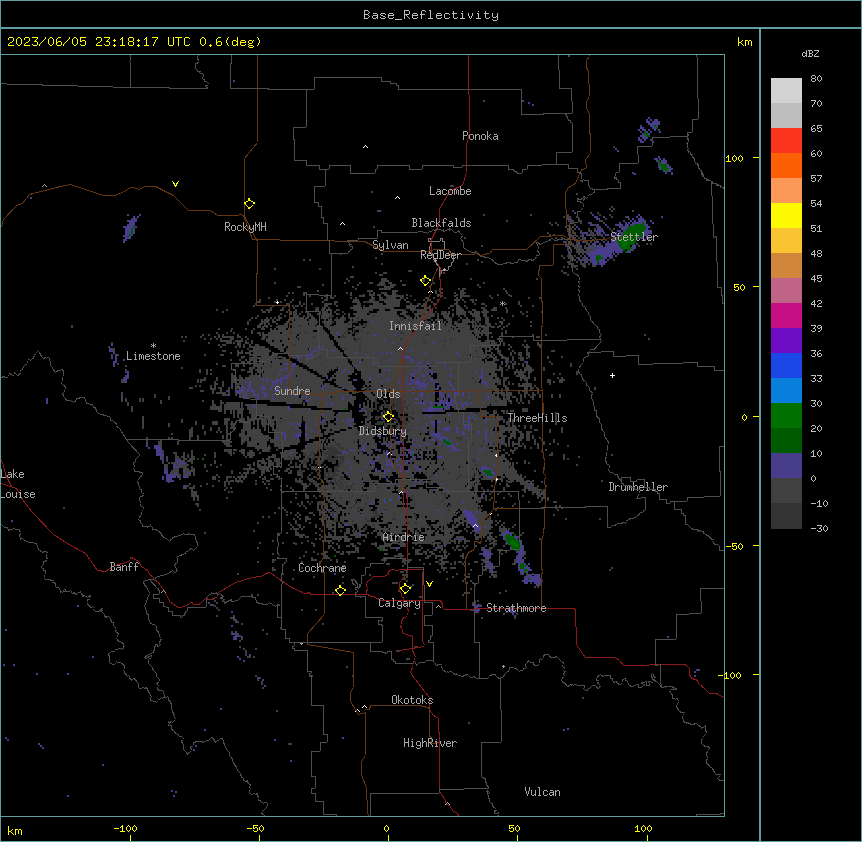Image resolution: width=862 pixels, height=842 pixels.
Task: Click the 80 value on the dBZ scale
Action: [816, 79]
